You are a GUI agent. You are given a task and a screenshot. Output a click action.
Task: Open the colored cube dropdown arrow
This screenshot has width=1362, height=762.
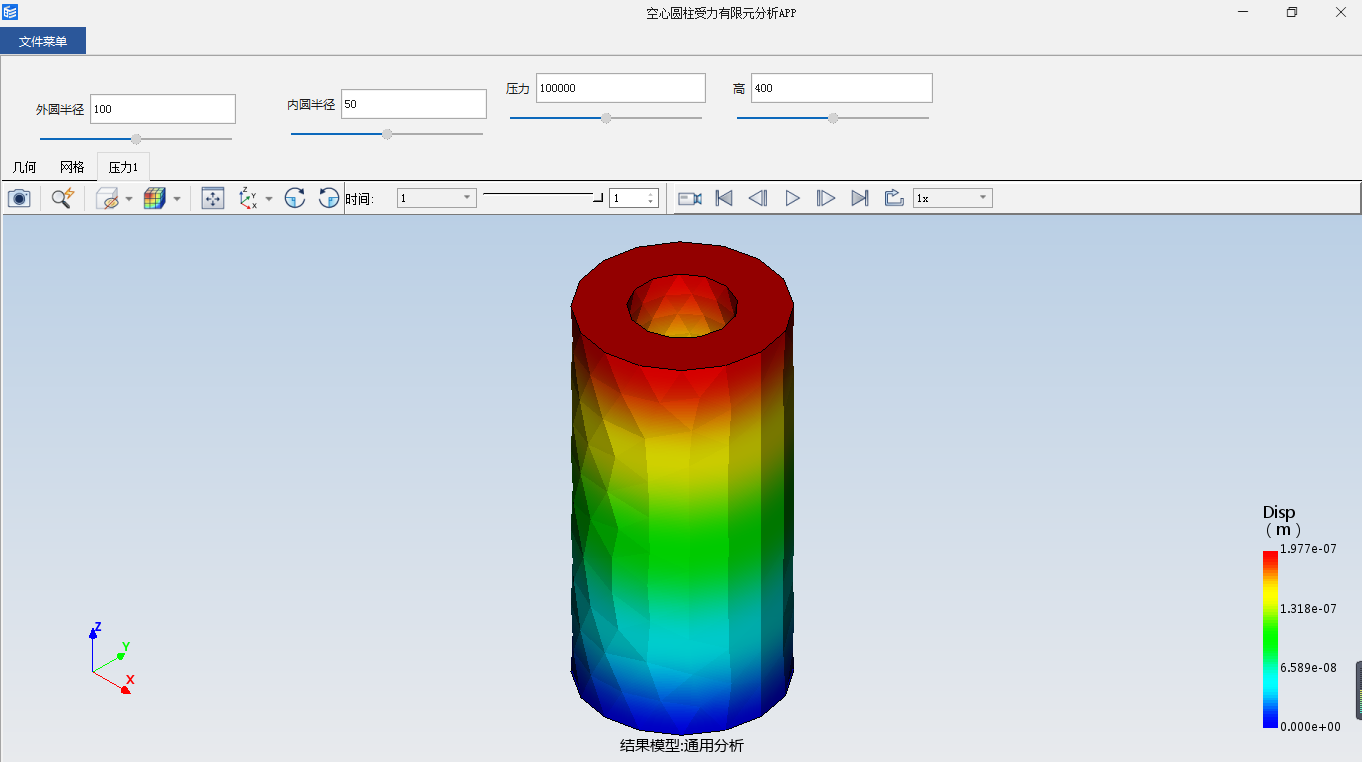(177, 199)
